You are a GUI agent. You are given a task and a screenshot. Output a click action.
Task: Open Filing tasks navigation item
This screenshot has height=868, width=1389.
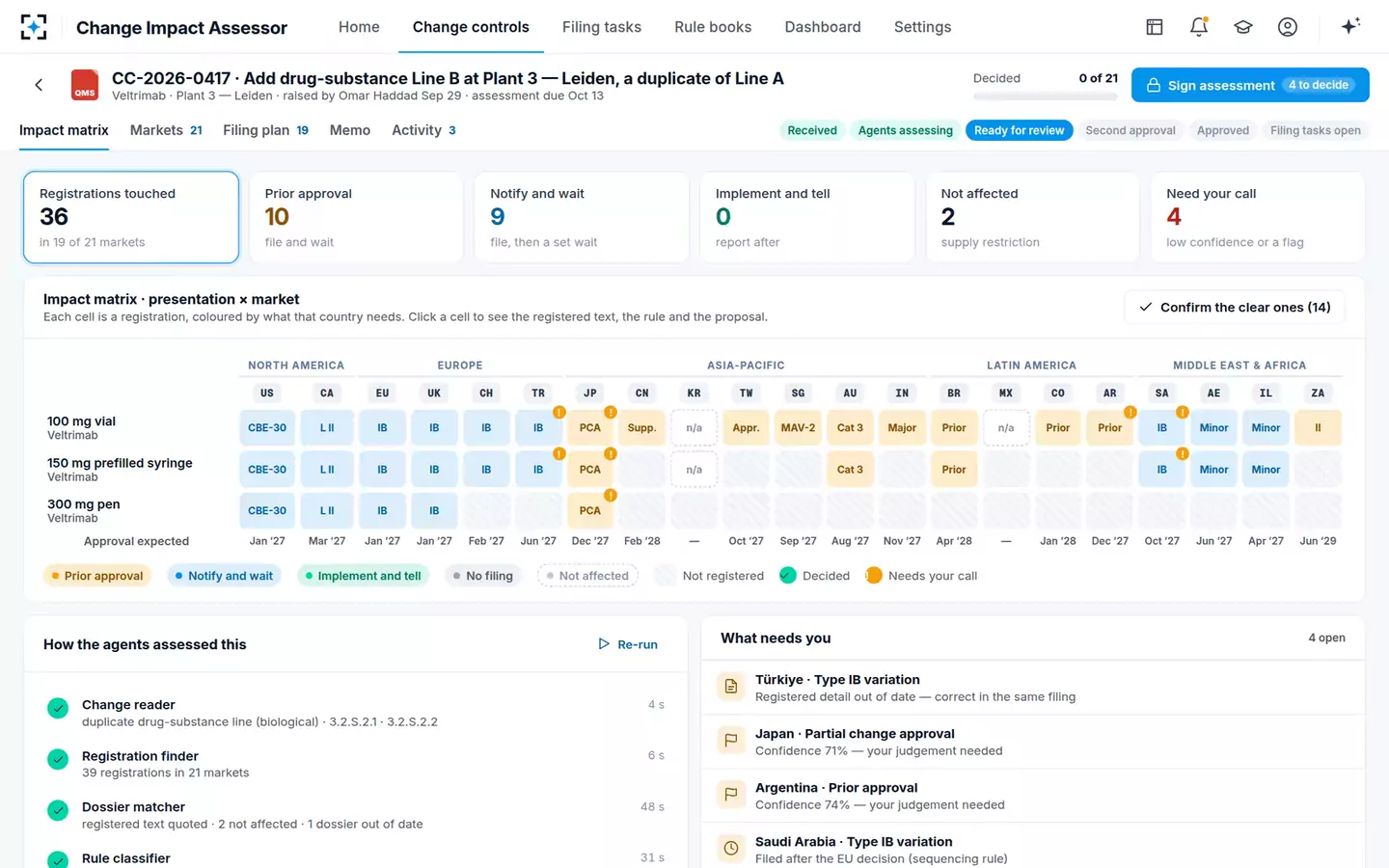pyautogui.click(x=602, y=27)
